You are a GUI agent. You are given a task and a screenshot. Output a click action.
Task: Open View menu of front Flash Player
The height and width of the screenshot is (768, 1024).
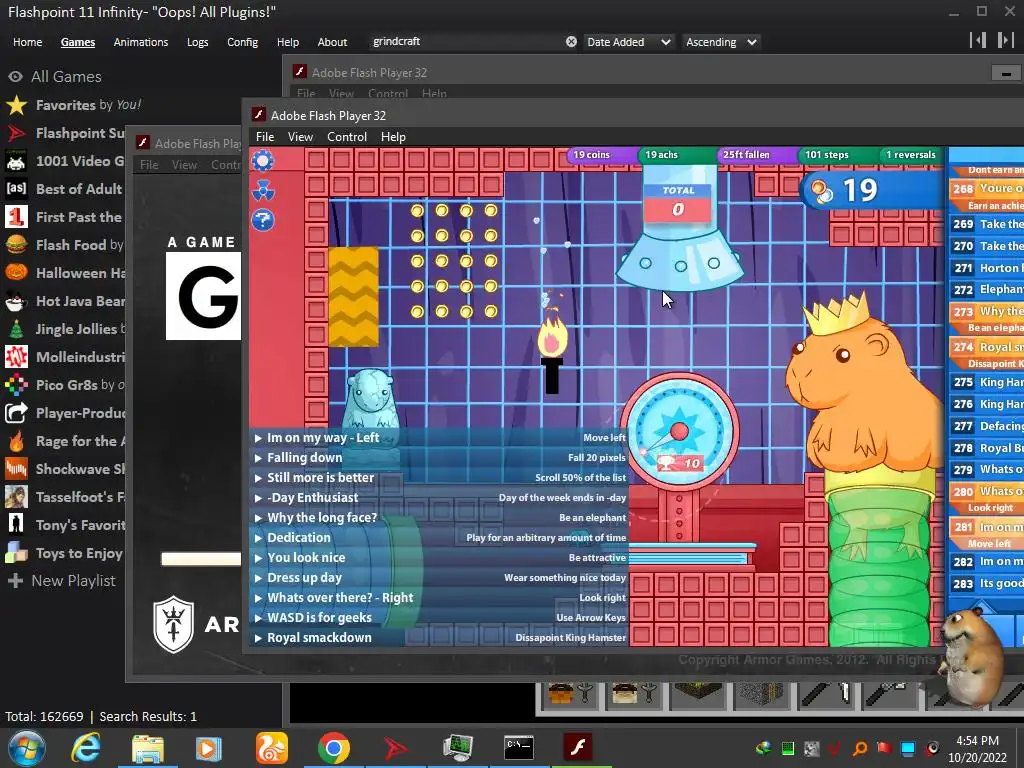pyautogui.click(x=300, y=136)
